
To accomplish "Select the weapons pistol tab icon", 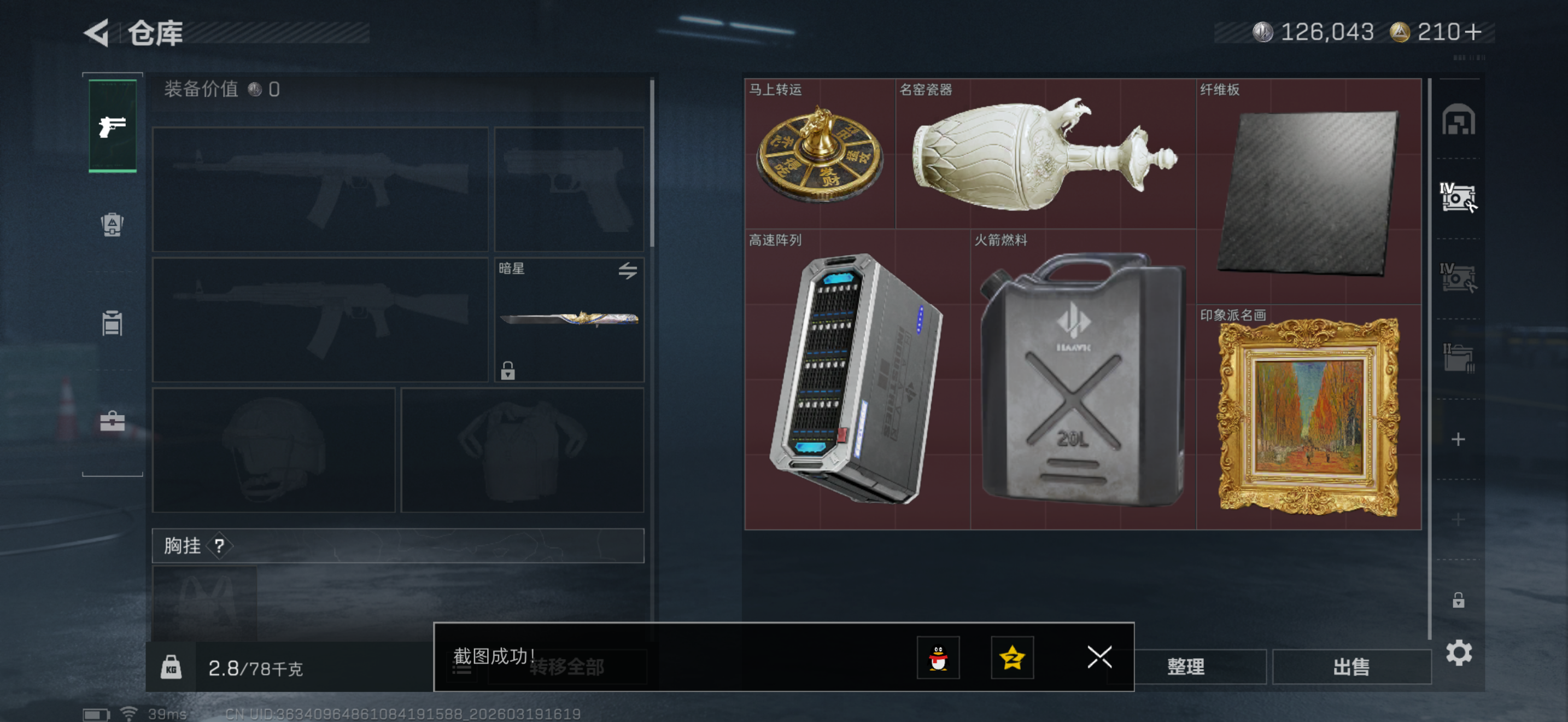I will pos(113,126).
